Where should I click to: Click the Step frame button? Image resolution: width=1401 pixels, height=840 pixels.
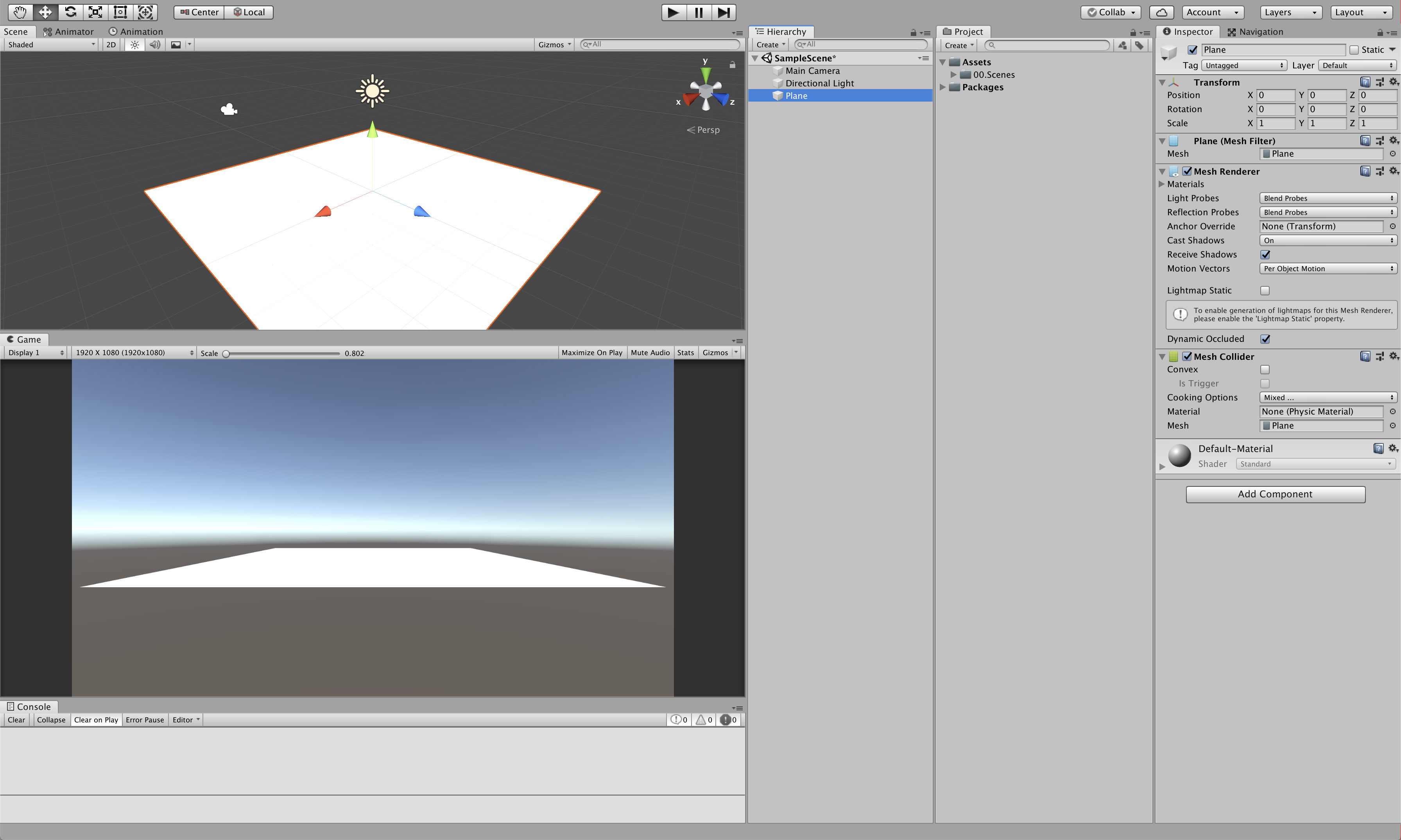(723, 12)
